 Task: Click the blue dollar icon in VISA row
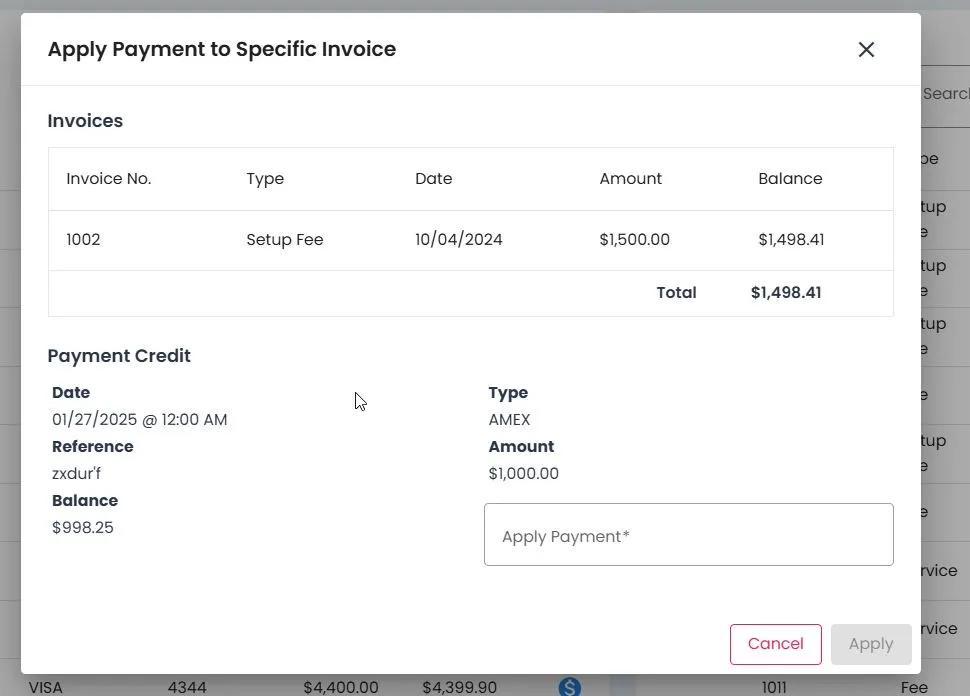pos(569,686)
